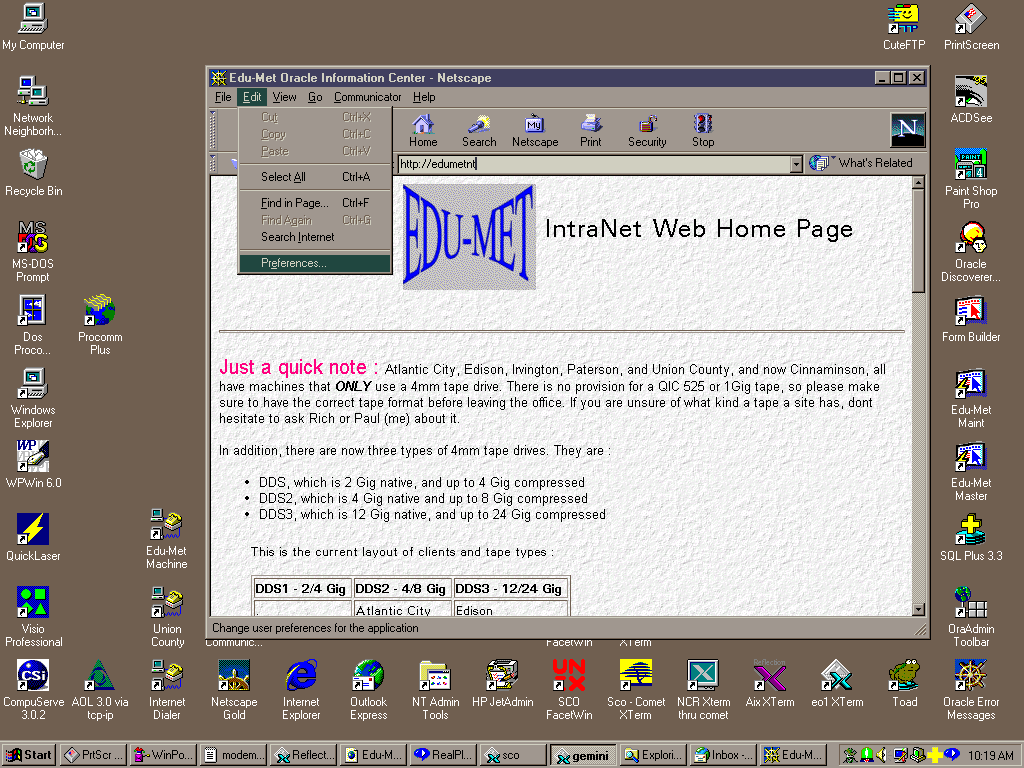
Task: Expand the location URL dropdown arrow
Action: click(796, 164)
